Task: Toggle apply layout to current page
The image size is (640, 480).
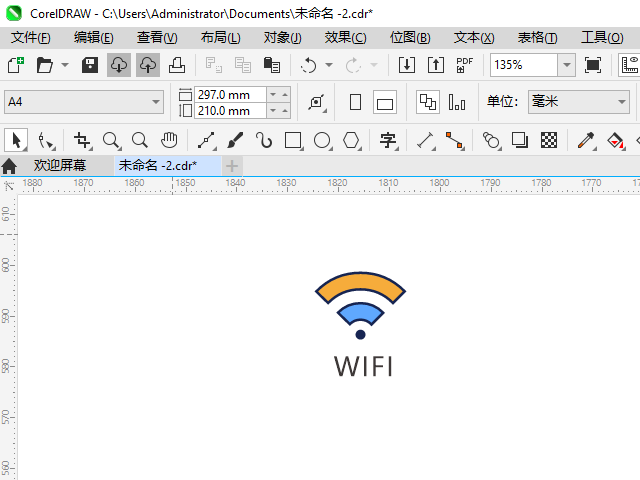Action: click(457, 102)
